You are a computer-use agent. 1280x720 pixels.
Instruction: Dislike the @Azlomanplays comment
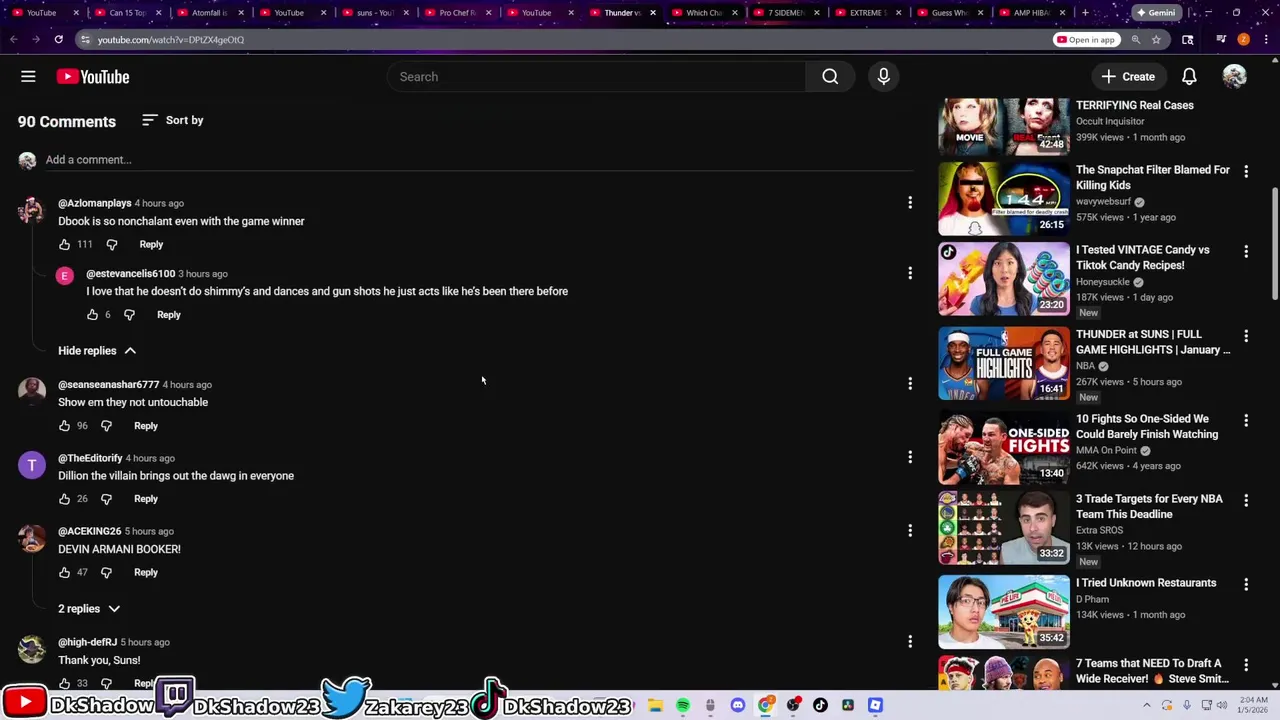[112, 244]
